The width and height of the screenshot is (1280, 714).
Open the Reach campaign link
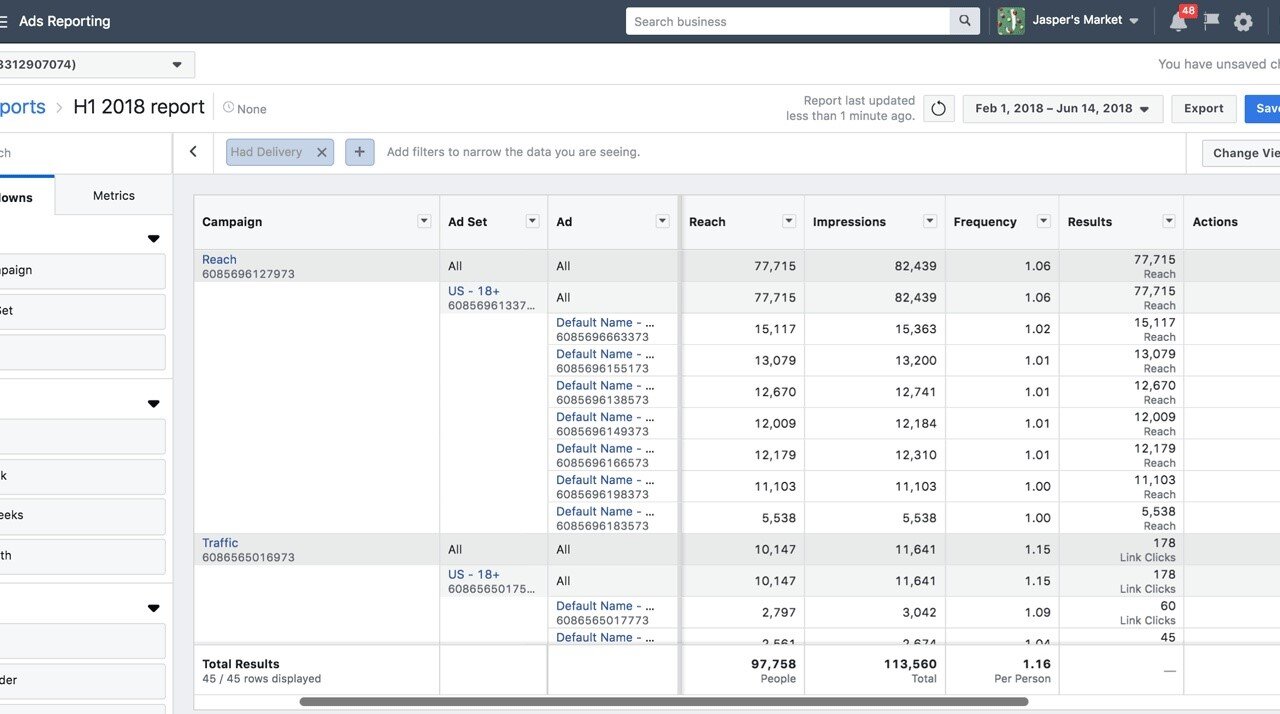(219, 259)
